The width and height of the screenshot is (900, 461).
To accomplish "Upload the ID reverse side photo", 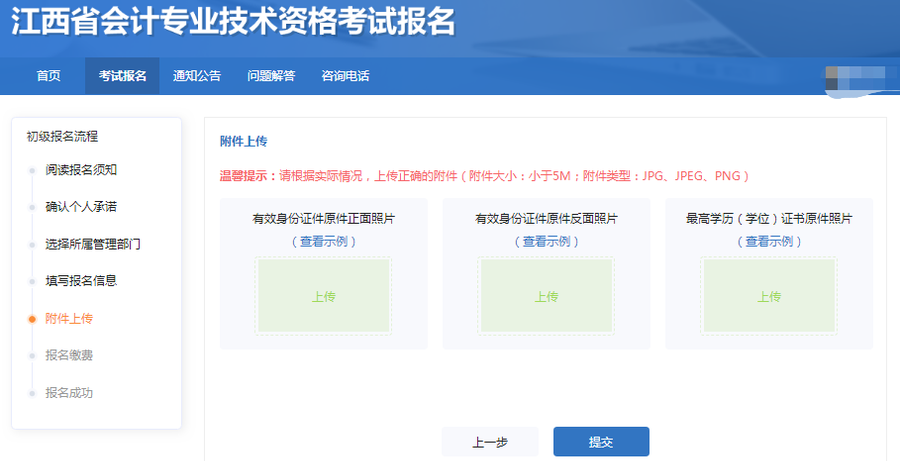I will (x=546, y=296).
